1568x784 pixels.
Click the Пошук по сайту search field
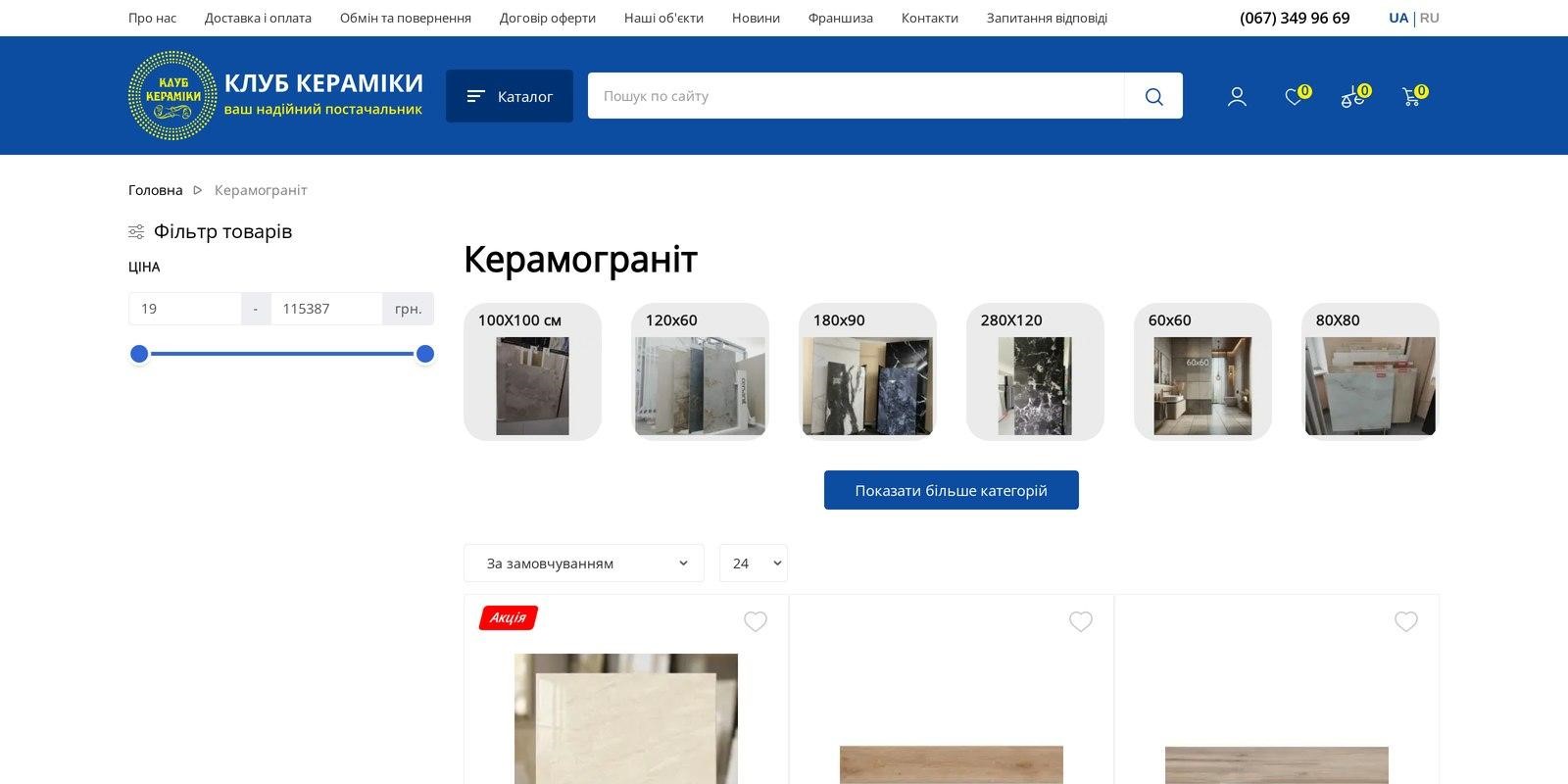(x=856, y=96)
